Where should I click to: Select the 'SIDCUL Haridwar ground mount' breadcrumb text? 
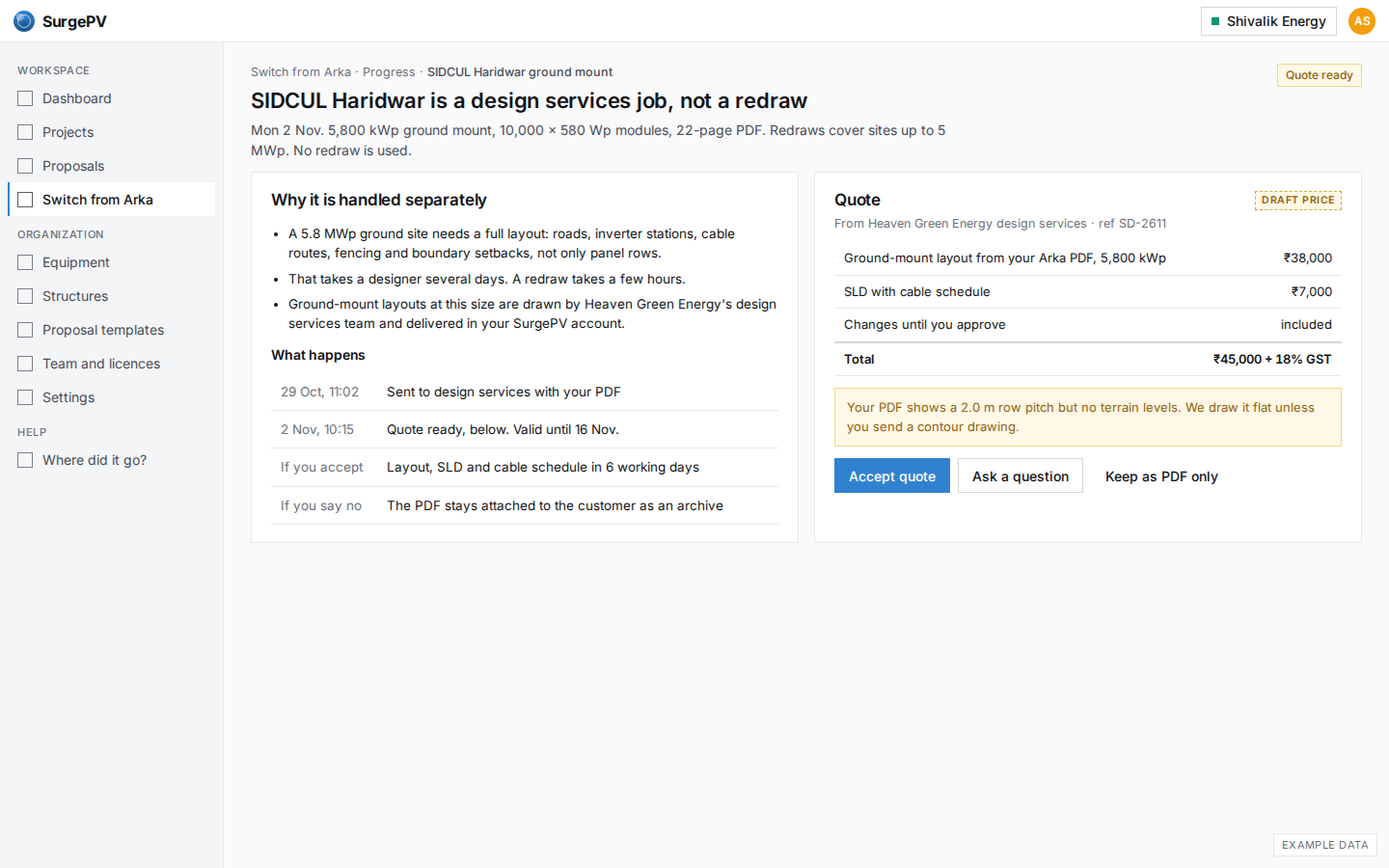(x=520, y=72)
